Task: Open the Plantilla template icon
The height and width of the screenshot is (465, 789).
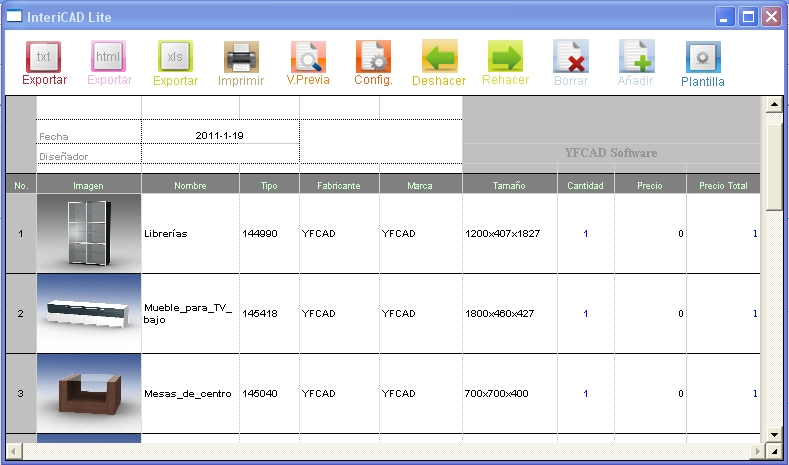Action: coord(703,64)
